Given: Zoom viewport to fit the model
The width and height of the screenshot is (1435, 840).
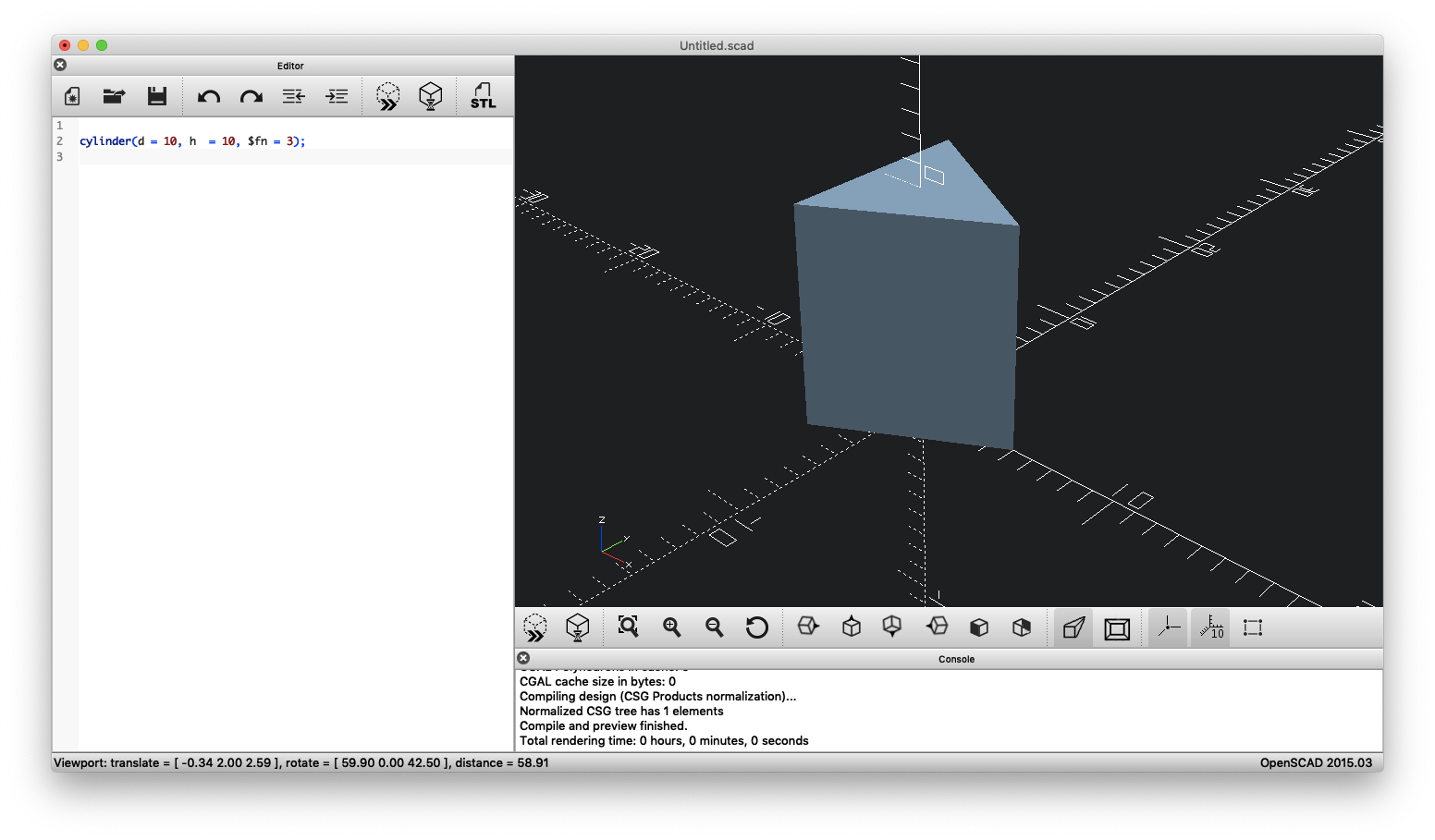Looking at the screenshot, I should point(628,627).
